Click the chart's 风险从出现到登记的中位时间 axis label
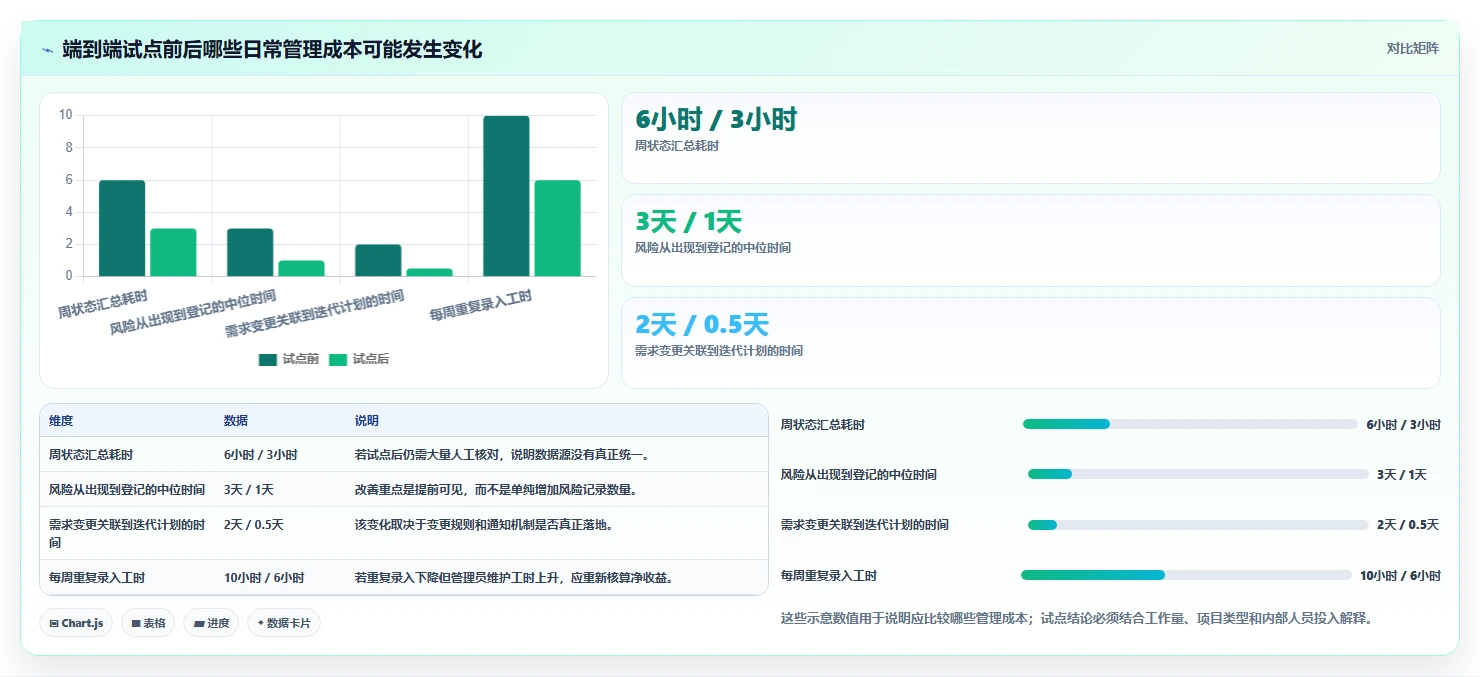Image resolution: width=1480 pixels, height=677 pixels. [194, 311]
